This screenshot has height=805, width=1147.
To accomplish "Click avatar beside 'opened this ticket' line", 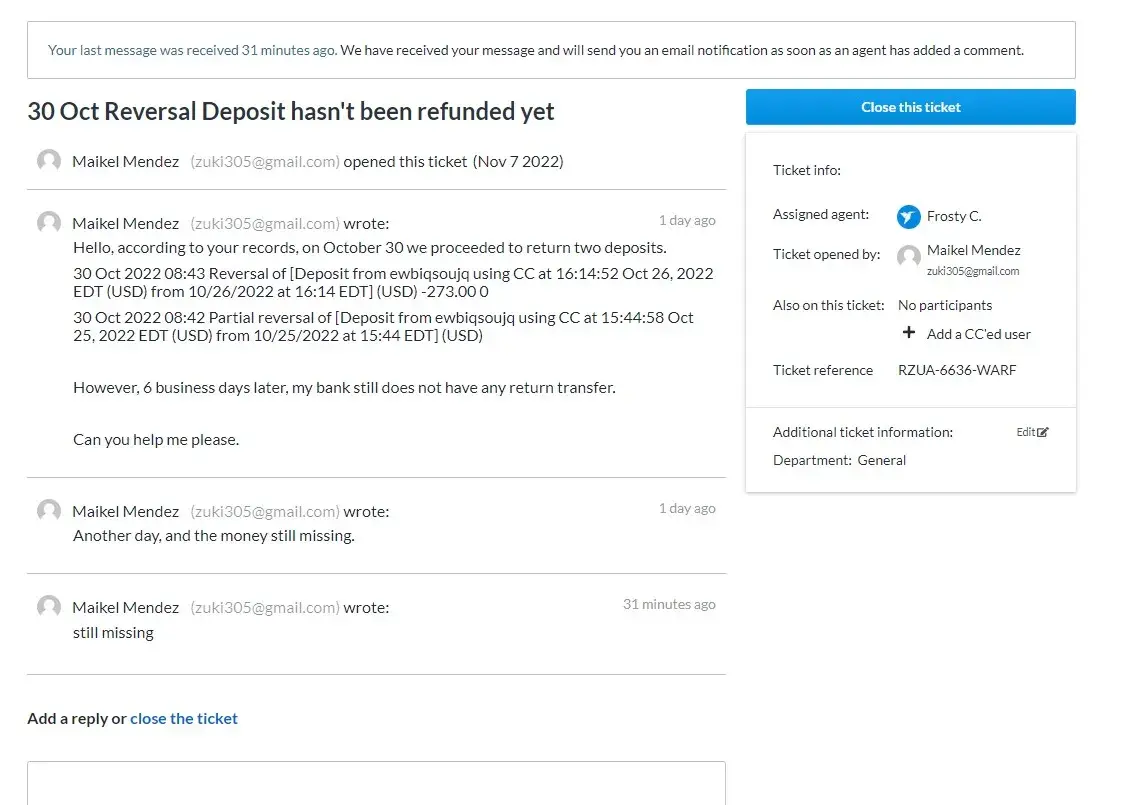I will (x=49, y=161).
